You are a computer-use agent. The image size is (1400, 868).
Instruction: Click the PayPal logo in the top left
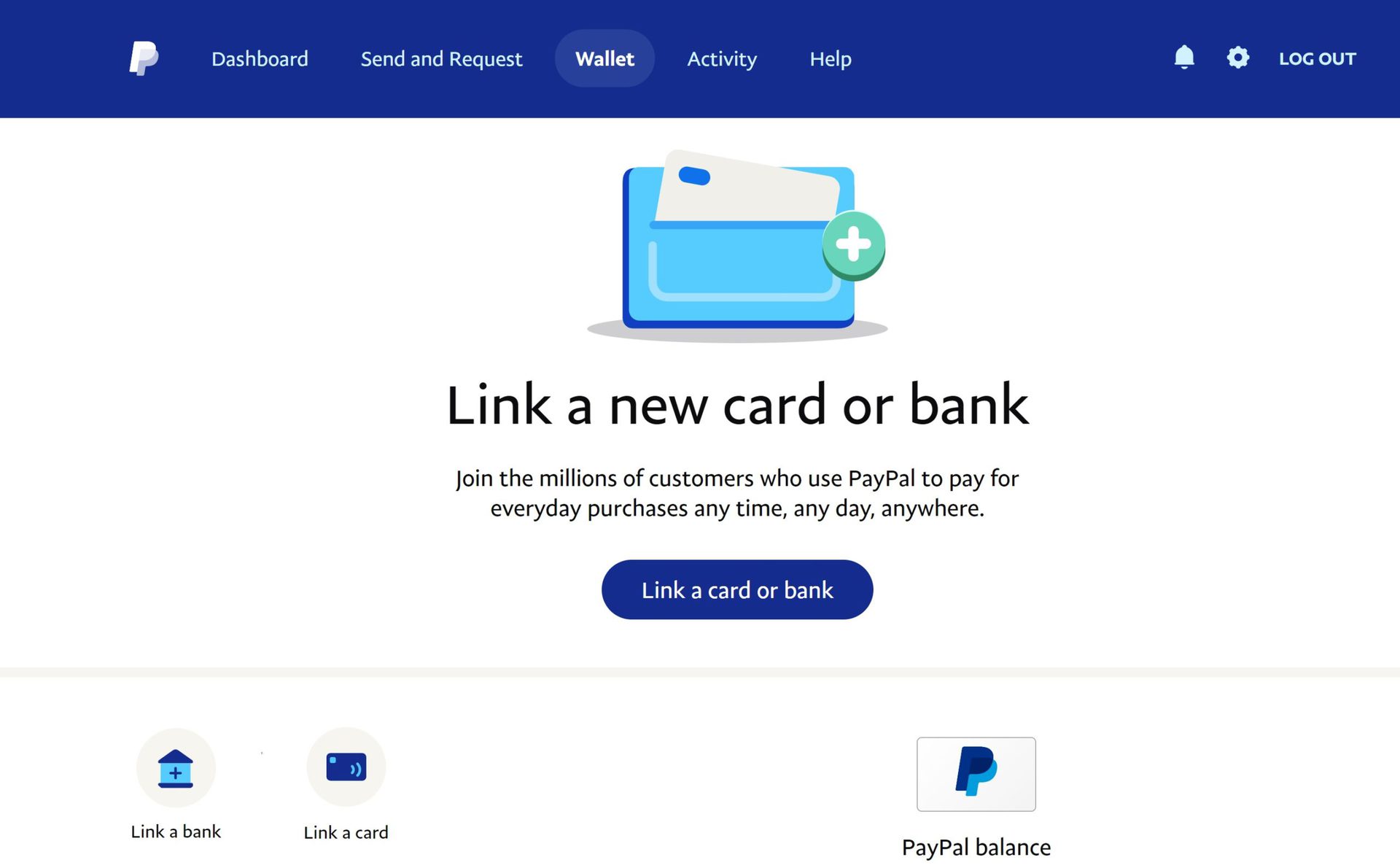point(144,58)
